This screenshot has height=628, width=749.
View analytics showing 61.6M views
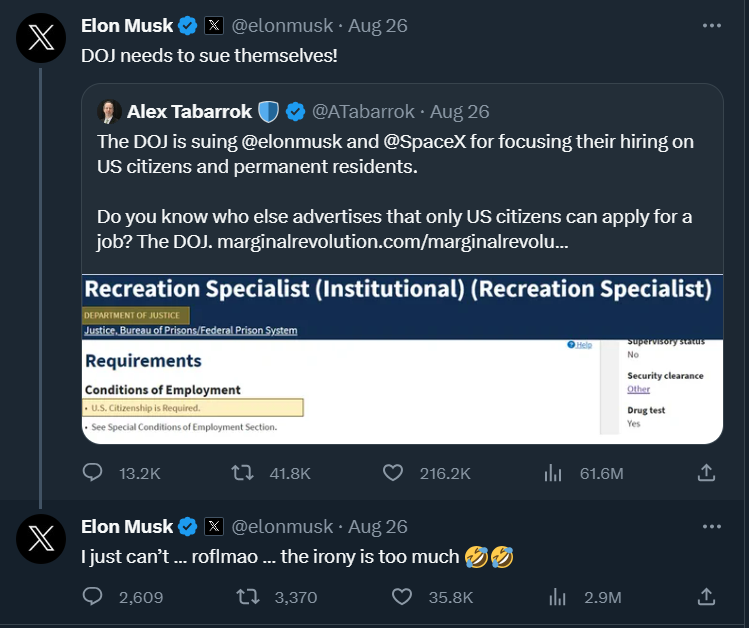tap(553, 473)
